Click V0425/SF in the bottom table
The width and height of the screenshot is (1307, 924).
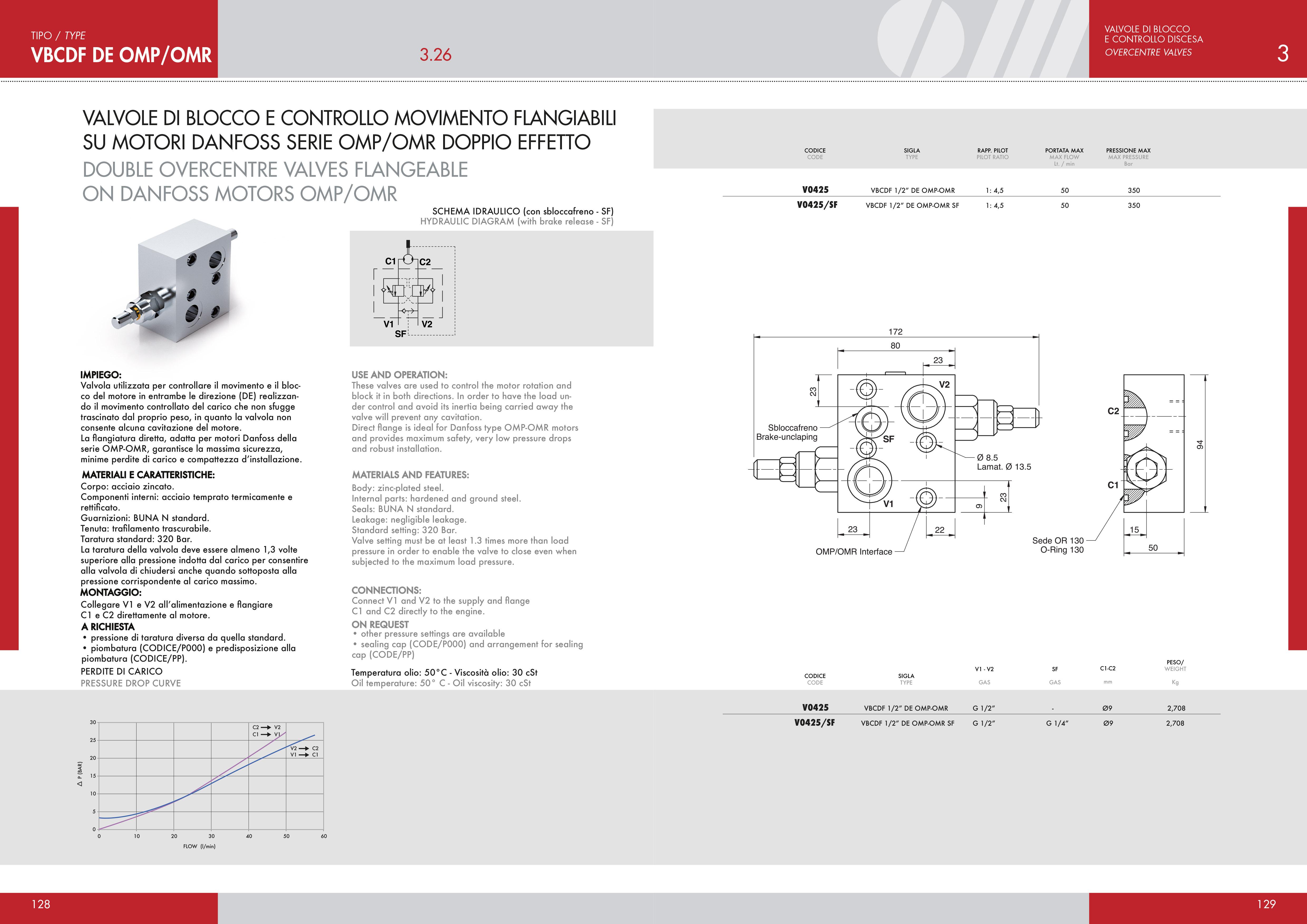pos(815,723)
